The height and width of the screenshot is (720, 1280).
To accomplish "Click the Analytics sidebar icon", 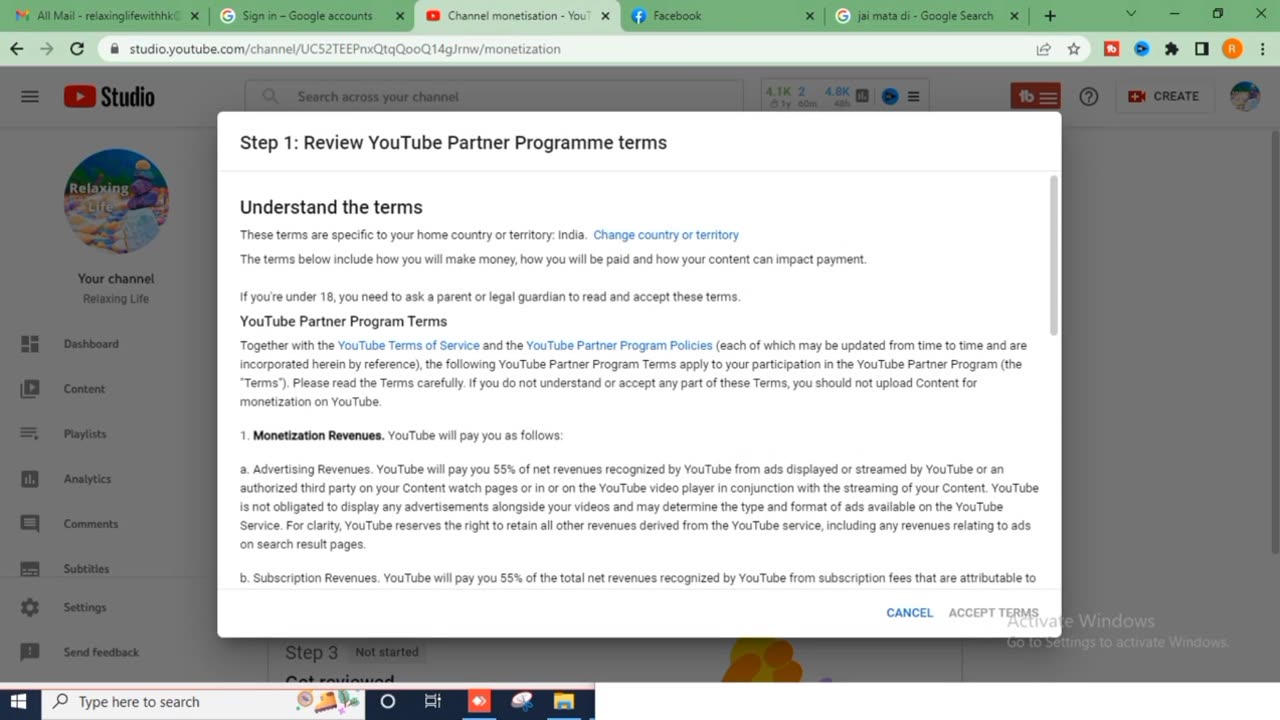I will pyautogui.click(x=30, y=479).
